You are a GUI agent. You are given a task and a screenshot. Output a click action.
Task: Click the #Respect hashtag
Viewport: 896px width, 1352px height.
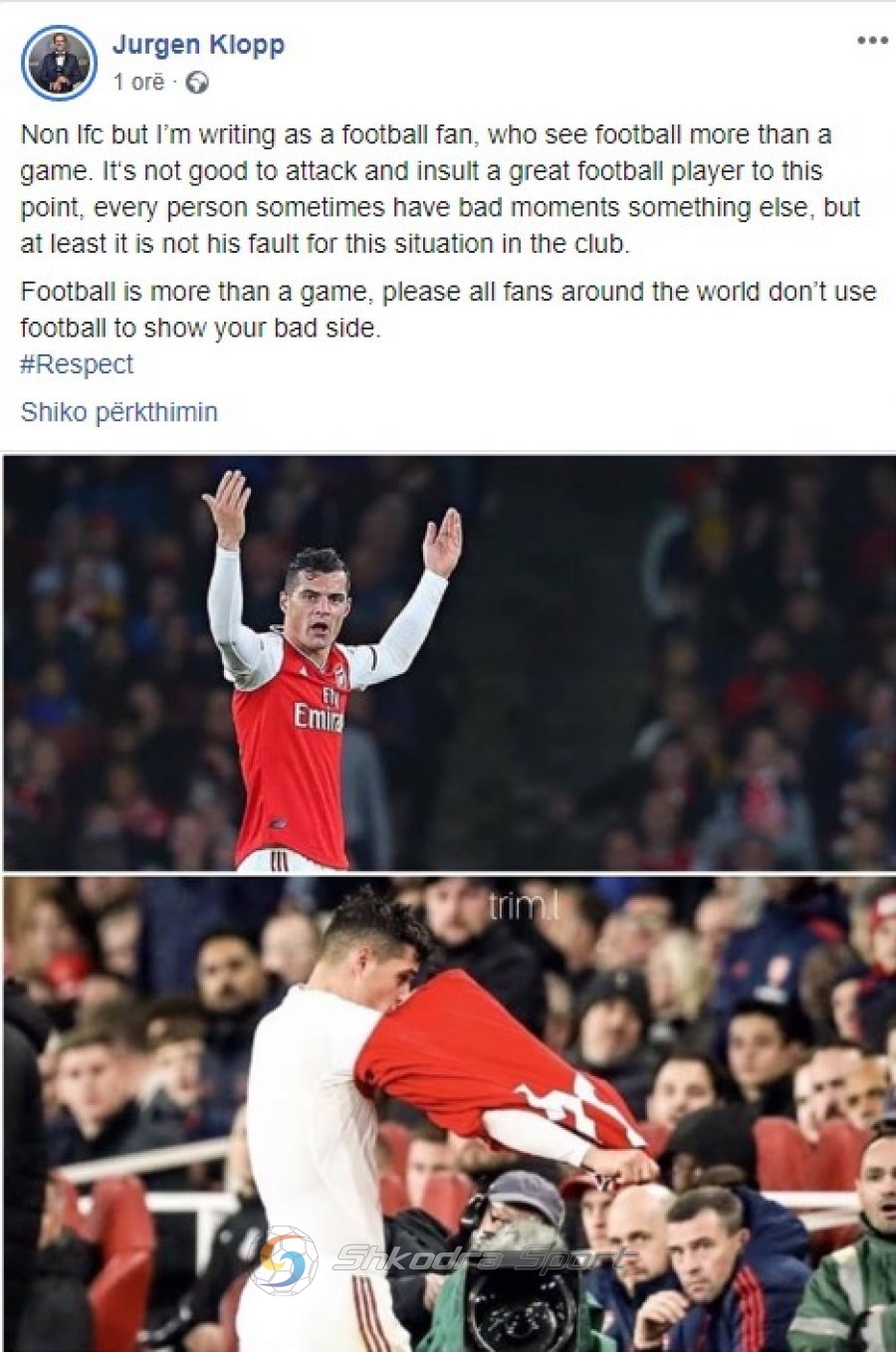(77, 364)
